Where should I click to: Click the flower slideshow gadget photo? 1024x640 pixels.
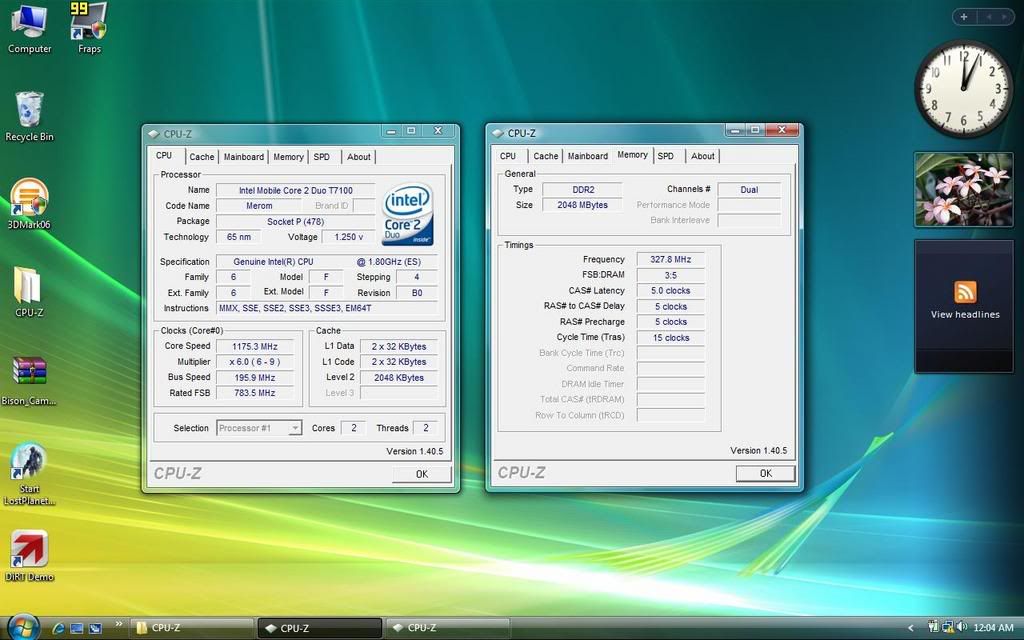click(x=964, y=189)
